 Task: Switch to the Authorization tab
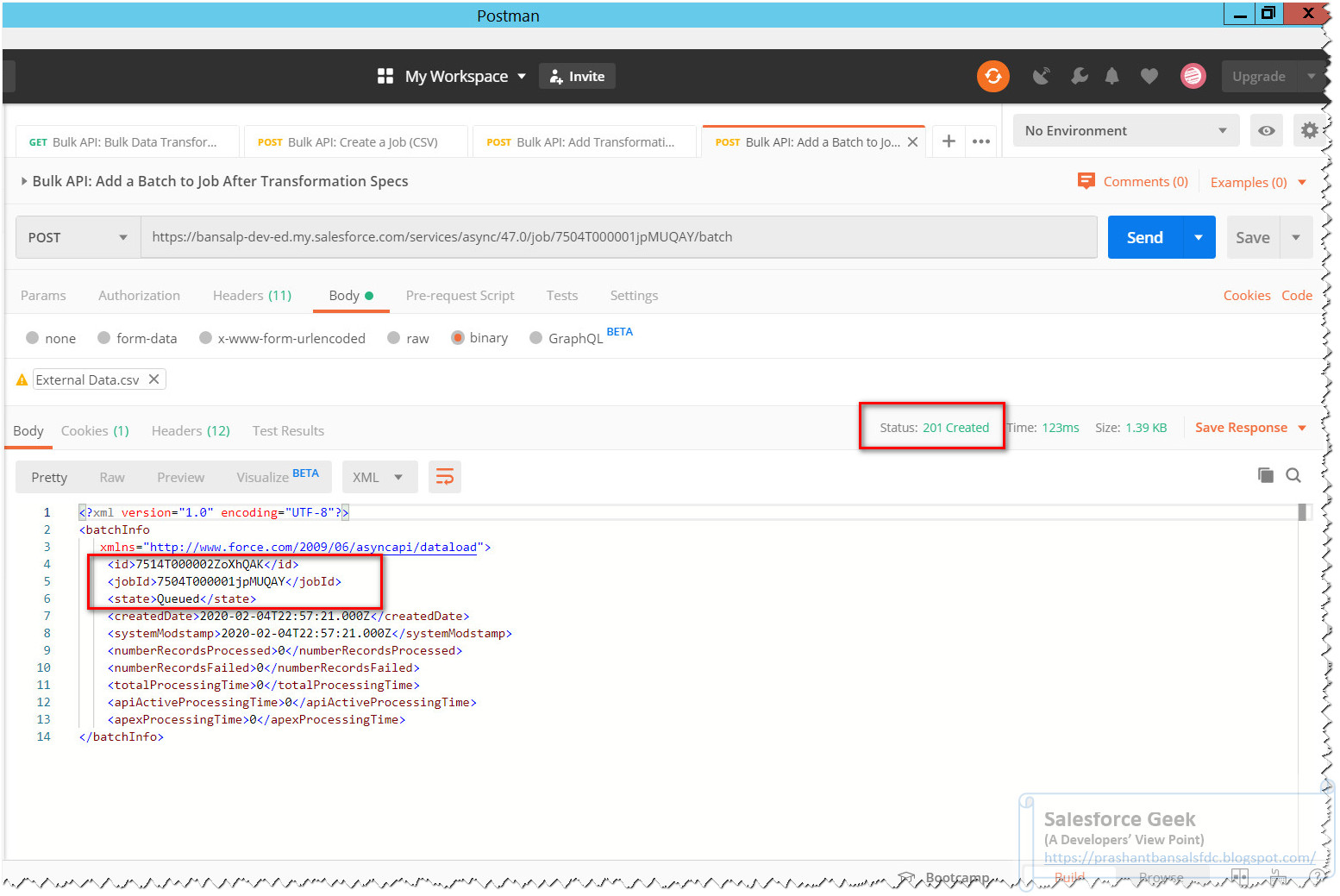(x=140, y=295)
